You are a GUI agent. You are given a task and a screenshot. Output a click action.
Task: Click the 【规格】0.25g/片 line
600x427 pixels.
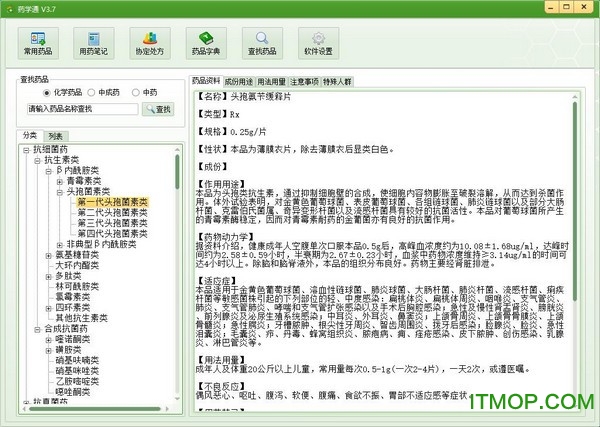[231, 132]
